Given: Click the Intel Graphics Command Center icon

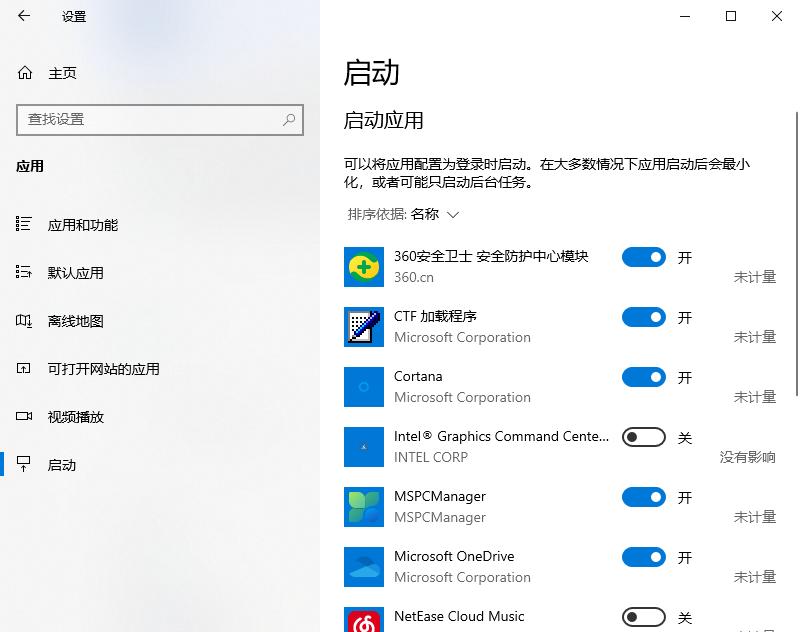Looking at the screenshot, I should 364,446.
